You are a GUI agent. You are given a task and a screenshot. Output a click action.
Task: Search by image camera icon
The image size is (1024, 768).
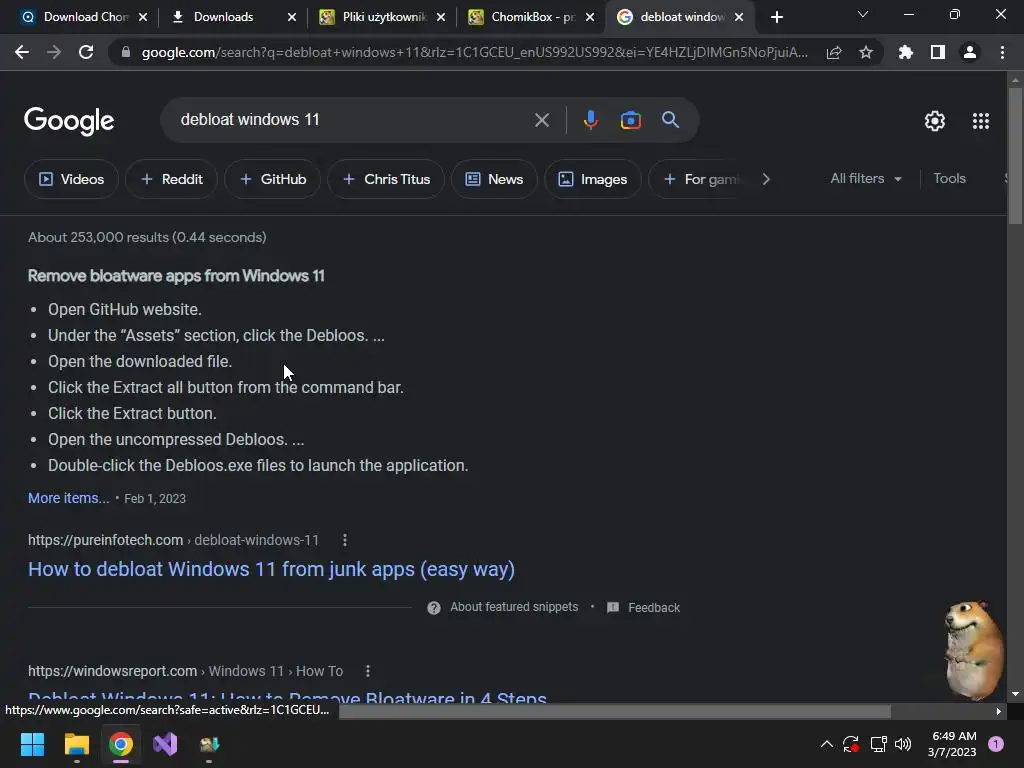630,120
